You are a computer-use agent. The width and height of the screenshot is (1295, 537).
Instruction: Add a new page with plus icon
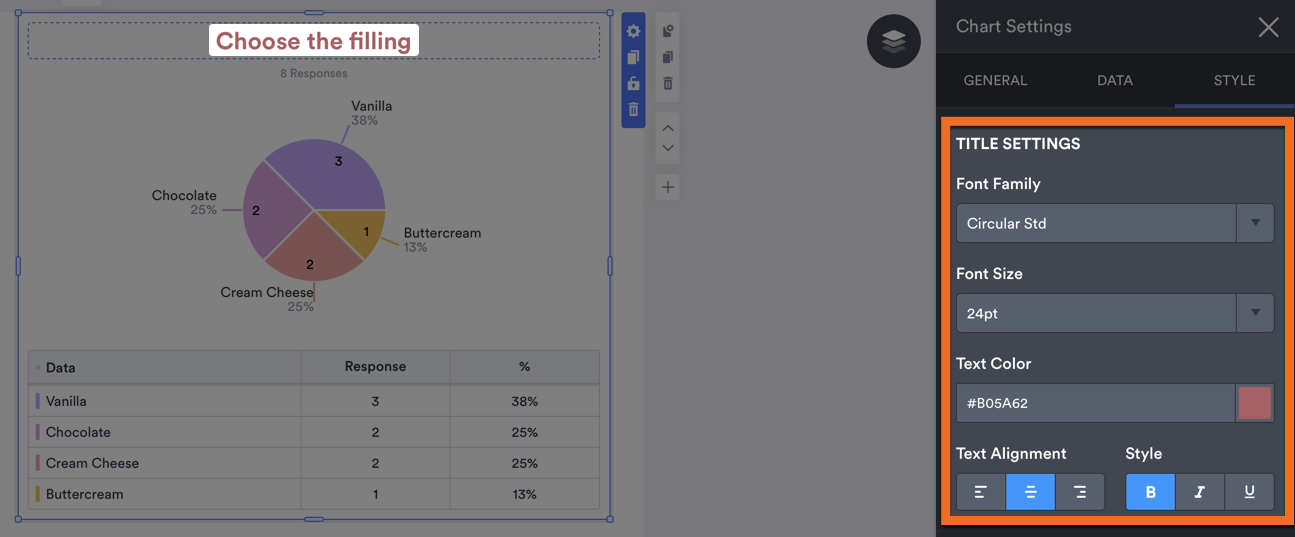(668, 187)
